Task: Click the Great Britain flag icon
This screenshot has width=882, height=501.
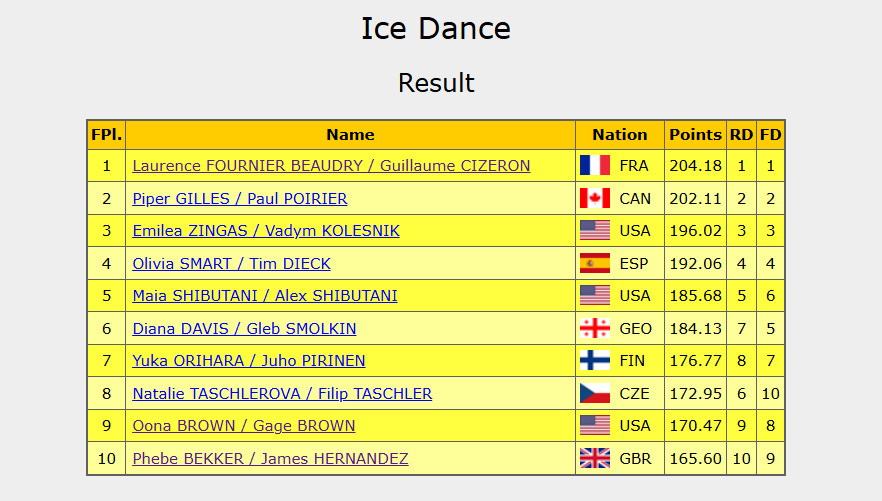Action: [x=594, y=459]
